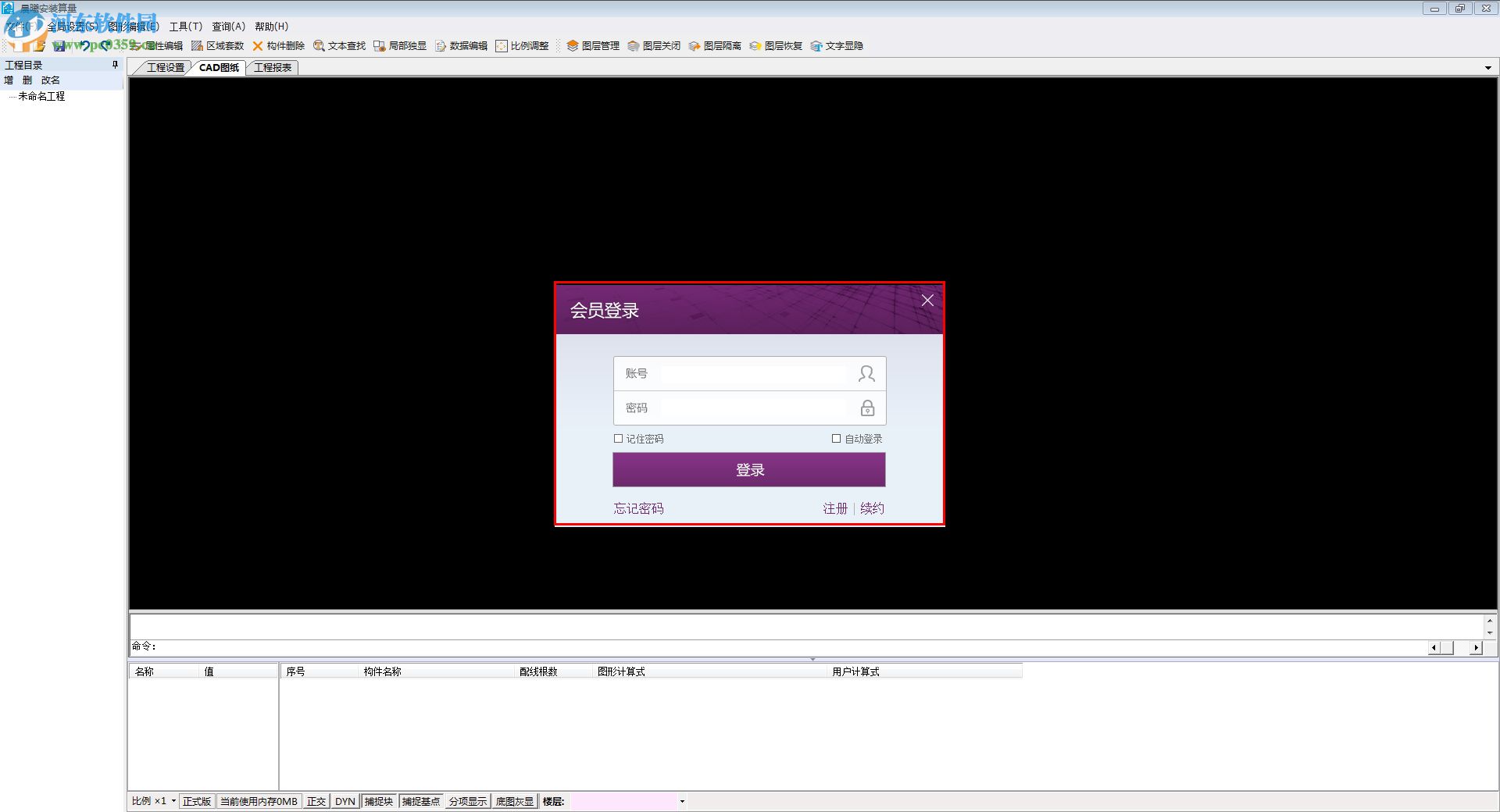The image size is (1500, 812).
Task: Click the 账号 account input field
Action: point(750,374)
